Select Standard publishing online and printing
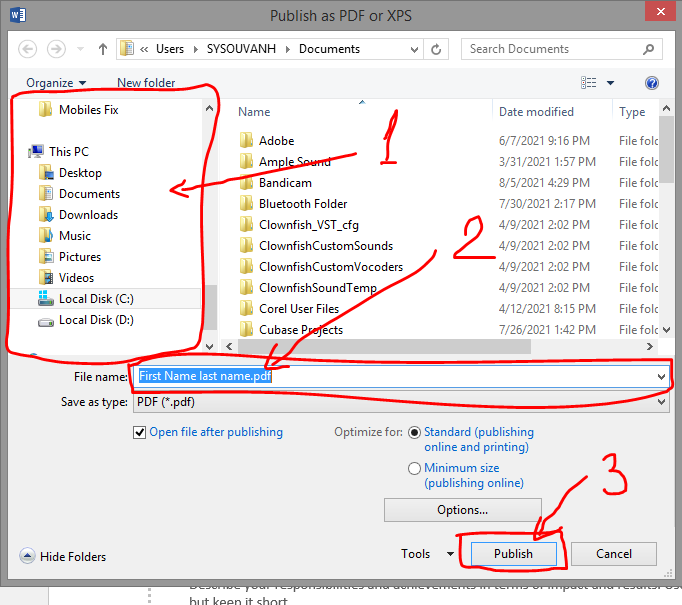The height and width of the screenshot is (605, 682). click(x=414, y=432)
